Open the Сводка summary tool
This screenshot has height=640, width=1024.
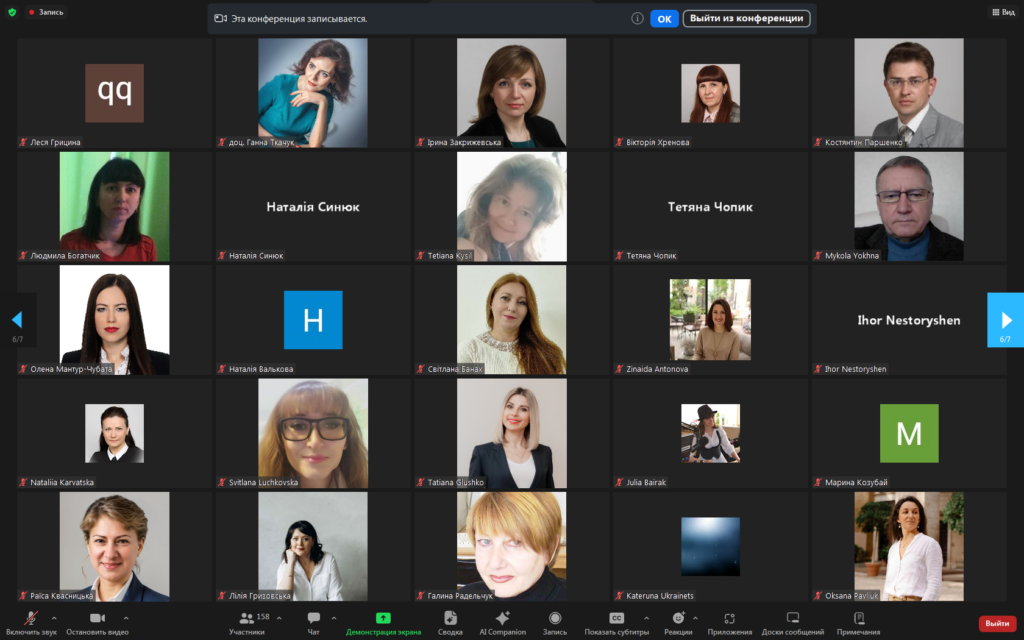(x=450, y=619)
